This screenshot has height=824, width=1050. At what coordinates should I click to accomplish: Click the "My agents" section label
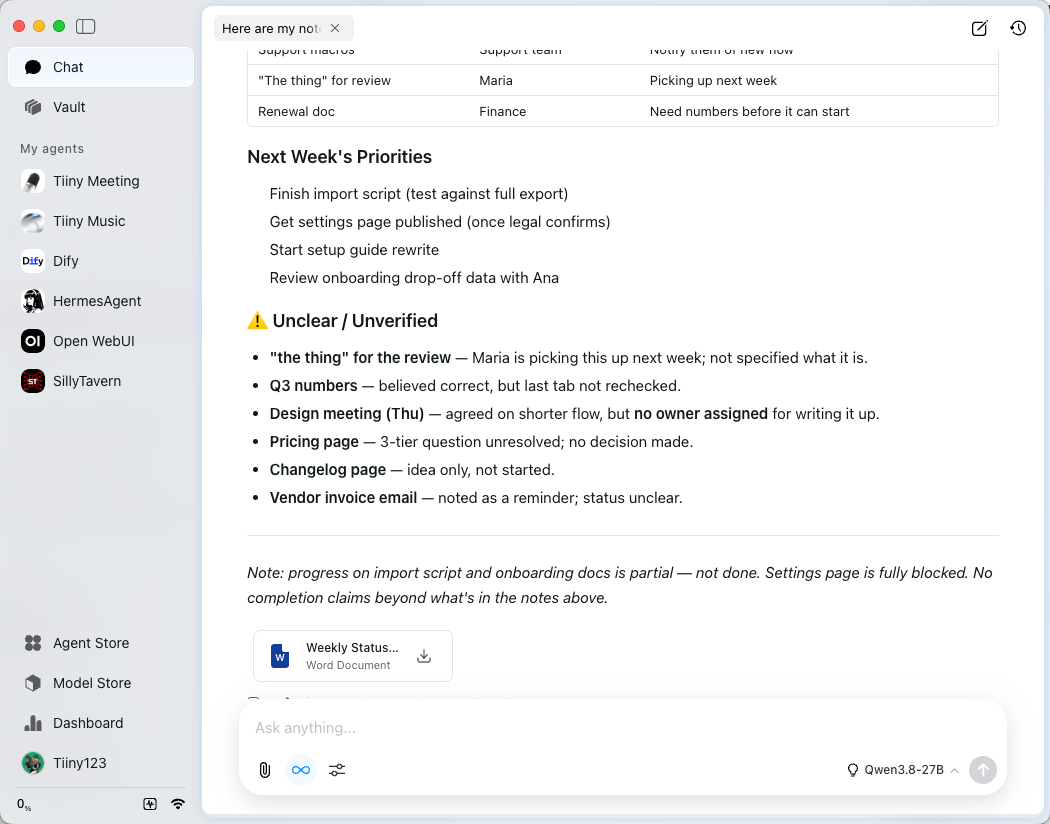pyautogui.click(x=52, y=149)
